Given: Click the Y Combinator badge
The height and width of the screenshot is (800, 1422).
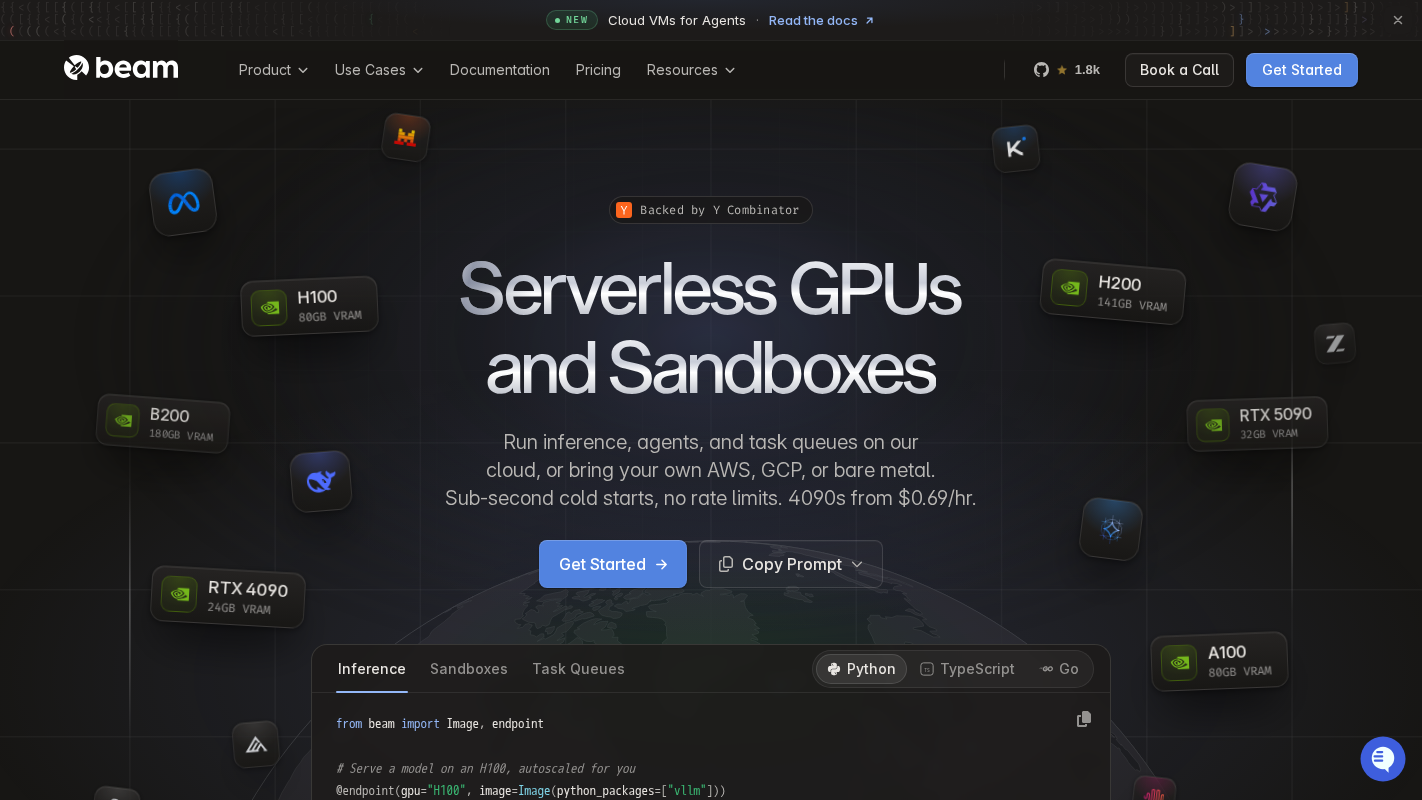Looking at the screenshot, I should pyautogui.click(x=711, y=210).
